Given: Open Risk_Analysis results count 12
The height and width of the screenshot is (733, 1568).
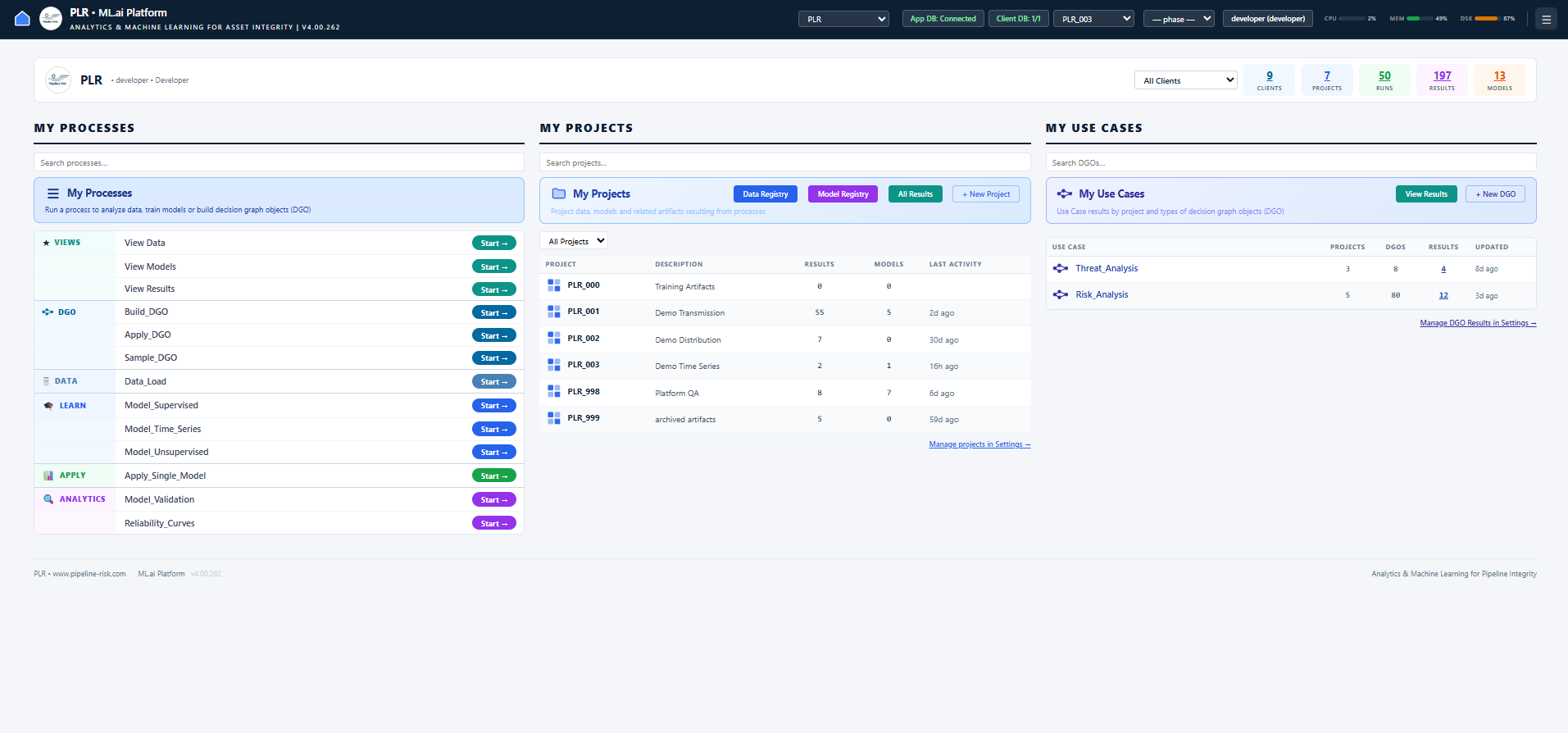Looking at the screenshot, I should [x=1443, y=295].
